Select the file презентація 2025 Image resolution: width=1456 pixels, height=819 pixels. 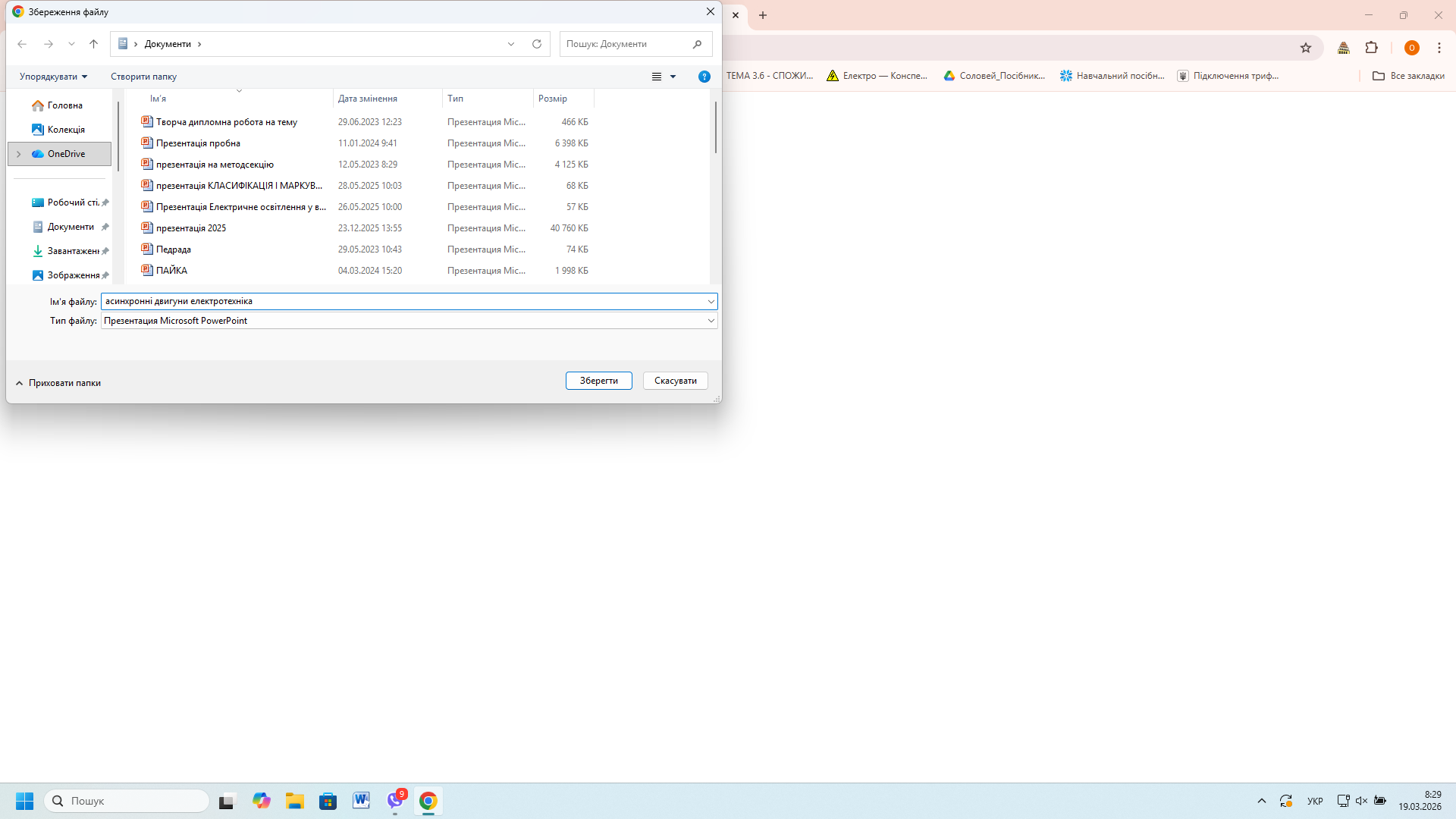pyautogui.click(x=191, y=228)
